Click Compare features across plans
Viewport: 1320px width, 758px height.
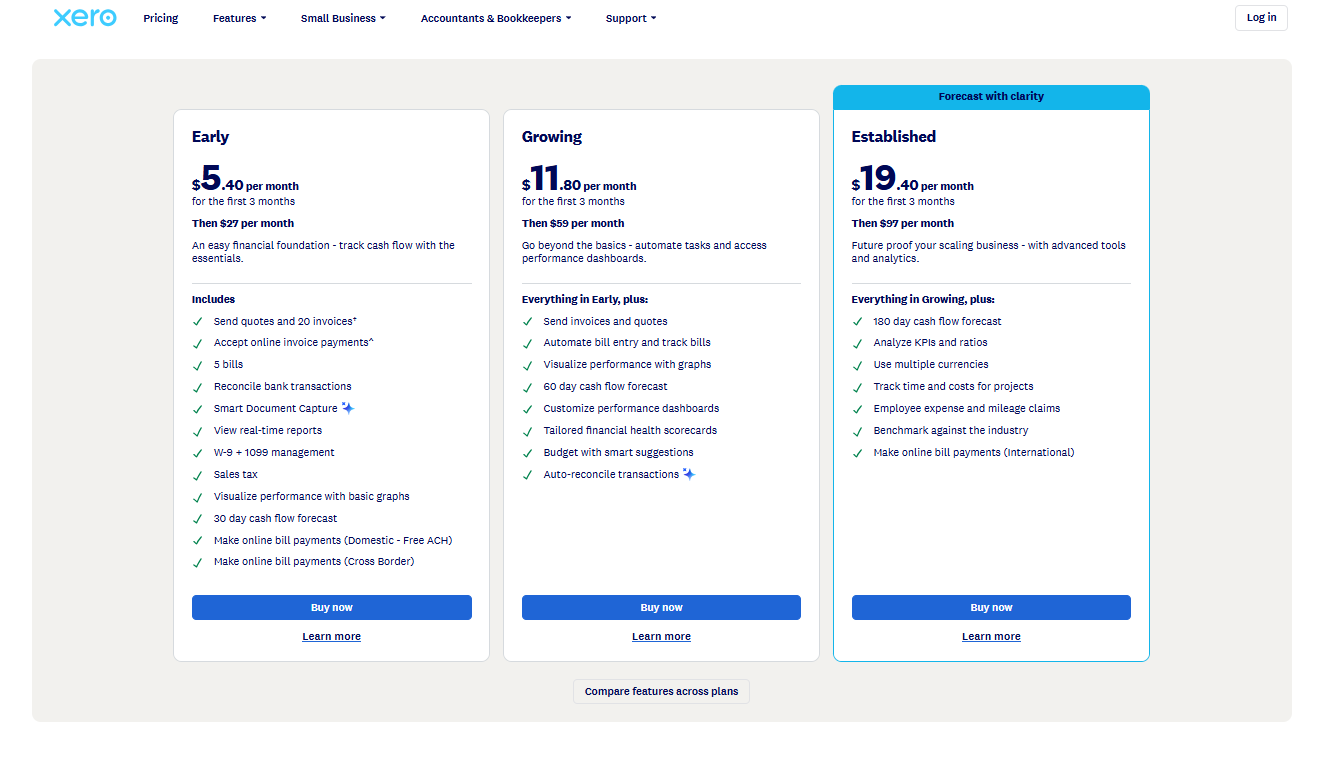(661, 691)
